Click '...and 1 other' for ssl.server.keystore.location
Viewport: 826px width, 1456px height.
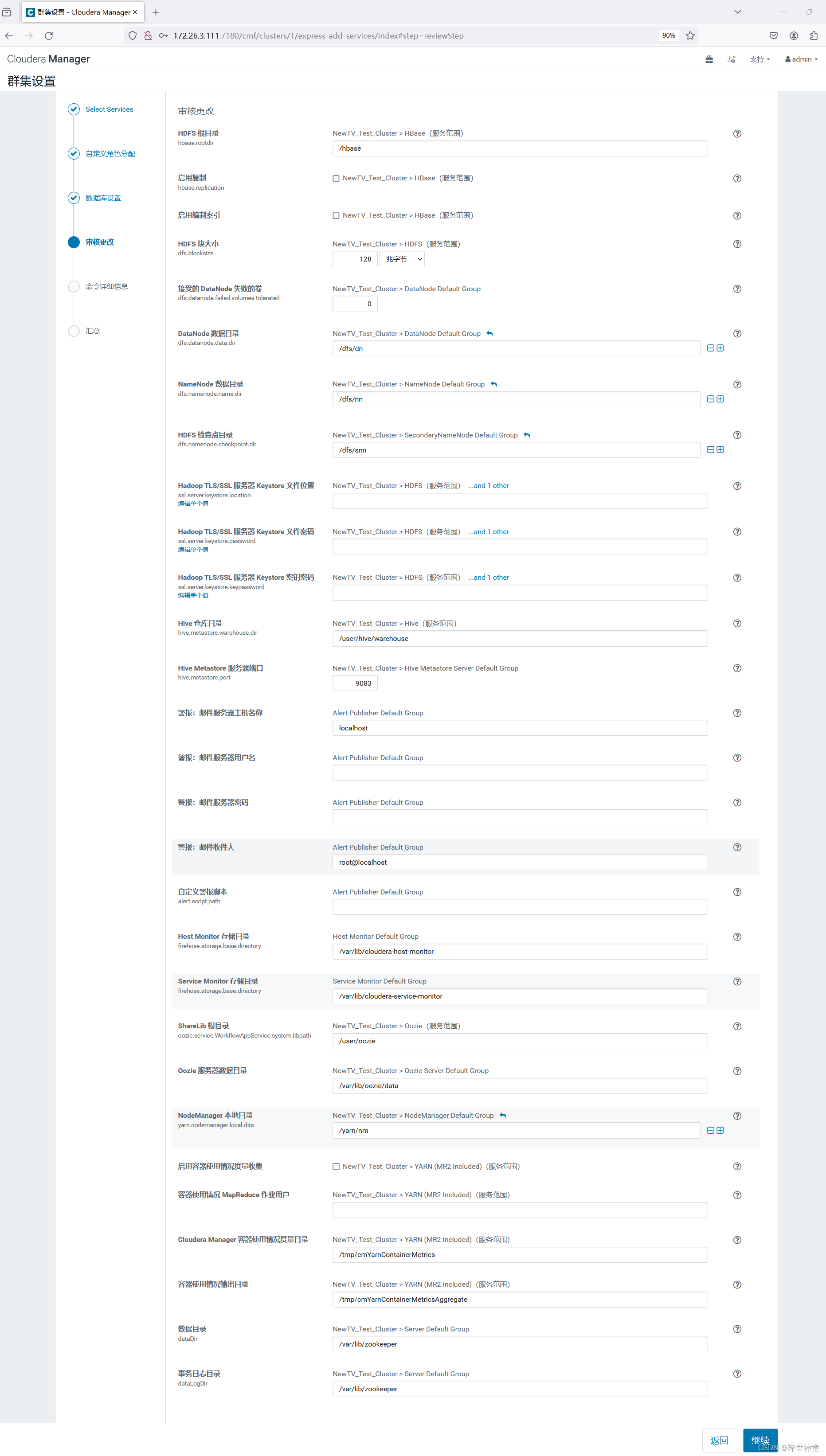tap(489, 486)
